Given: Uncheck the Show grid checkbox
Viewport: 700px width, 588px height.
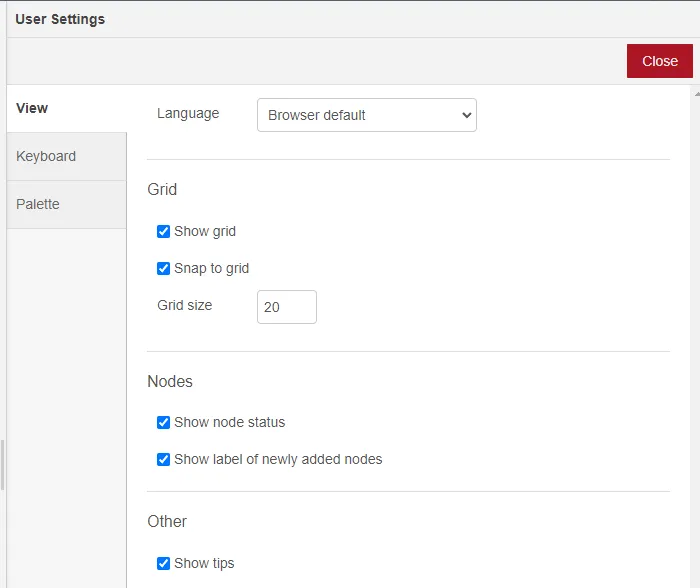Looking at the screenshot, I should [x=163, y=231].
